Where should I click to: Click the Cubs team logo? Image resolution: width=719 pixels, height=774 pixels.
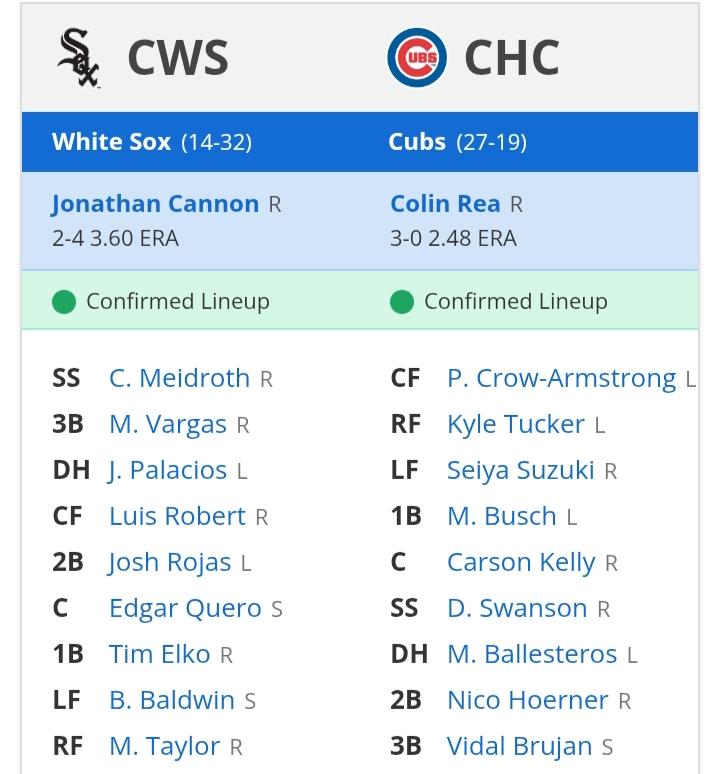pos(417,58)
